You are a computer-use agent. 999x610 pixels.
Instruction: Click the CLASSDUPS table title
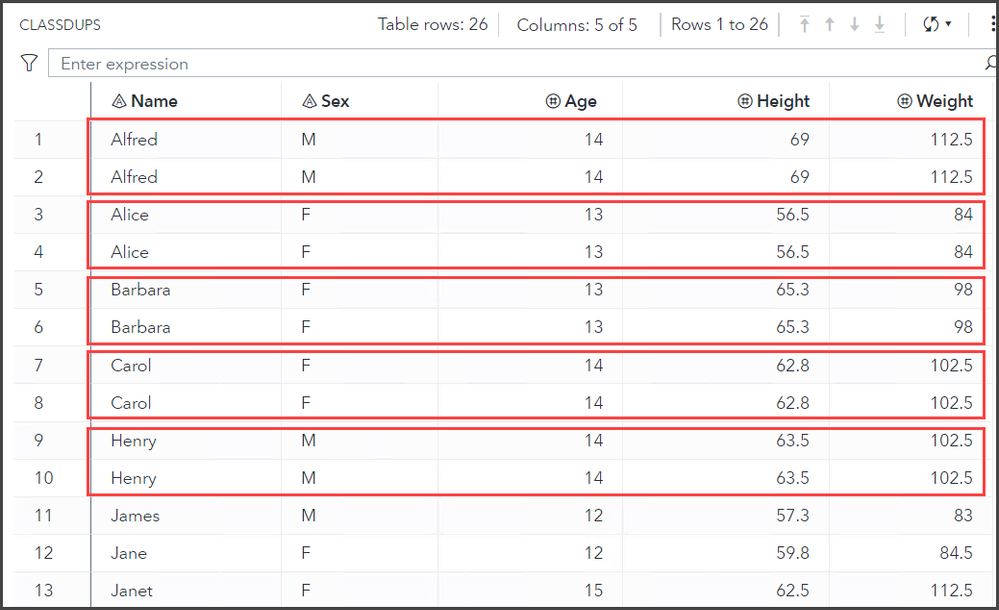(60, 23)
